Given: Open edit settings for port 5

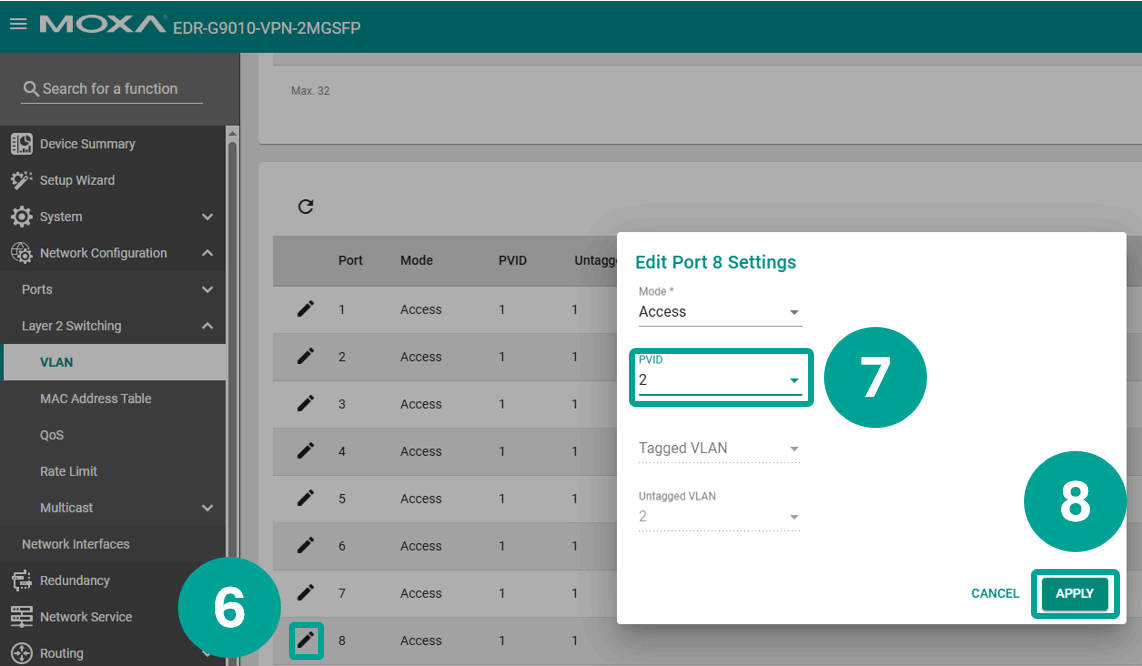Looking at the screenshot, I should [306, 498].
